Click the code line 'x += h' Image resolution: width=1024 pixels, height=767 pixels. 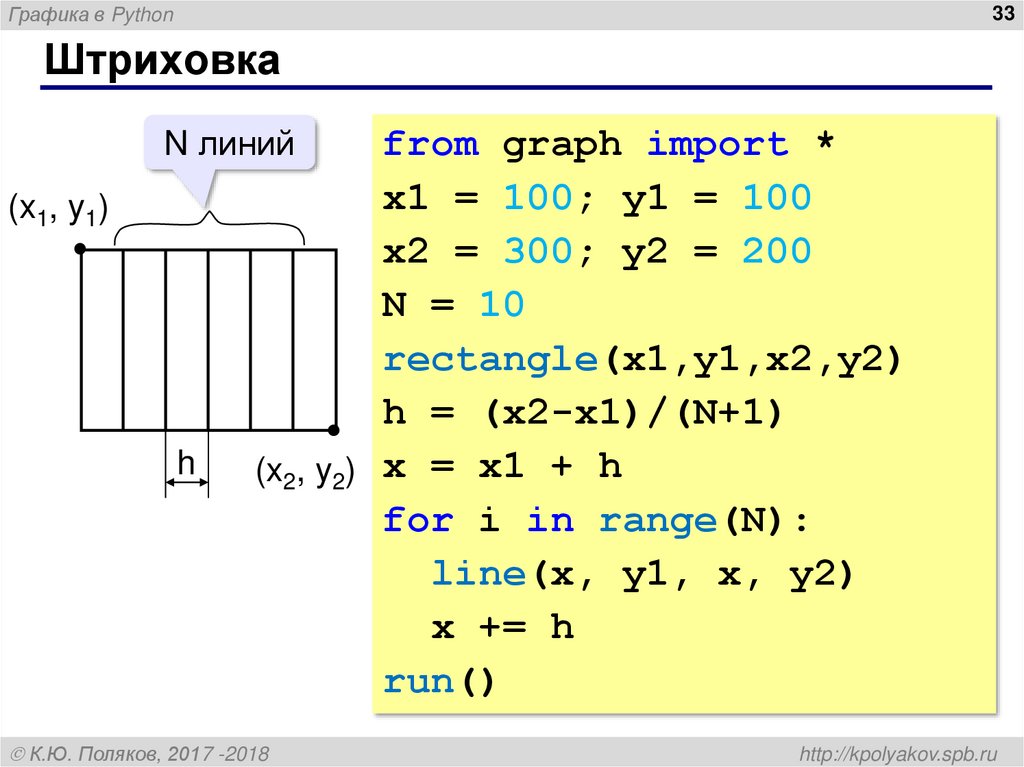(503, 628)
